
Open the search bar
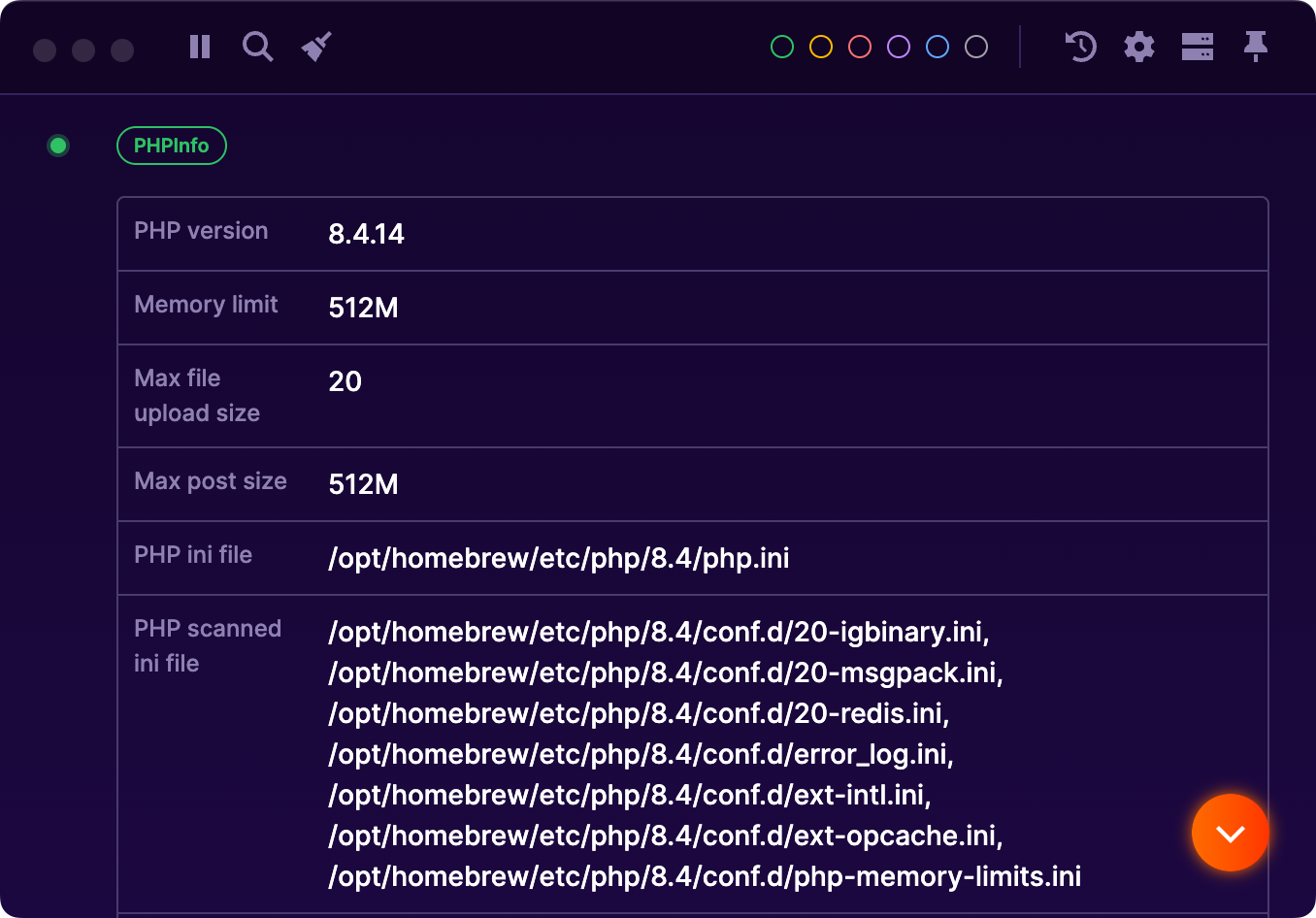click(257, 47)
